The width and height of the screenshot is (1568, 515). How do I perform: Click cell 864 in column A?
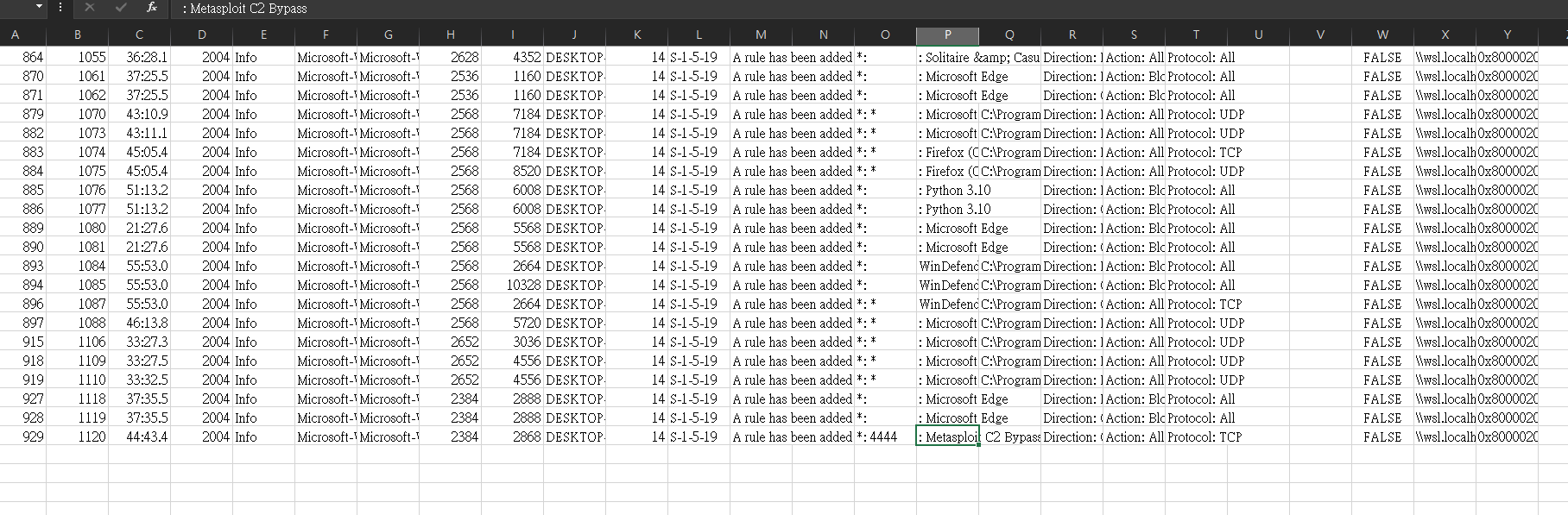coord(23,57)
